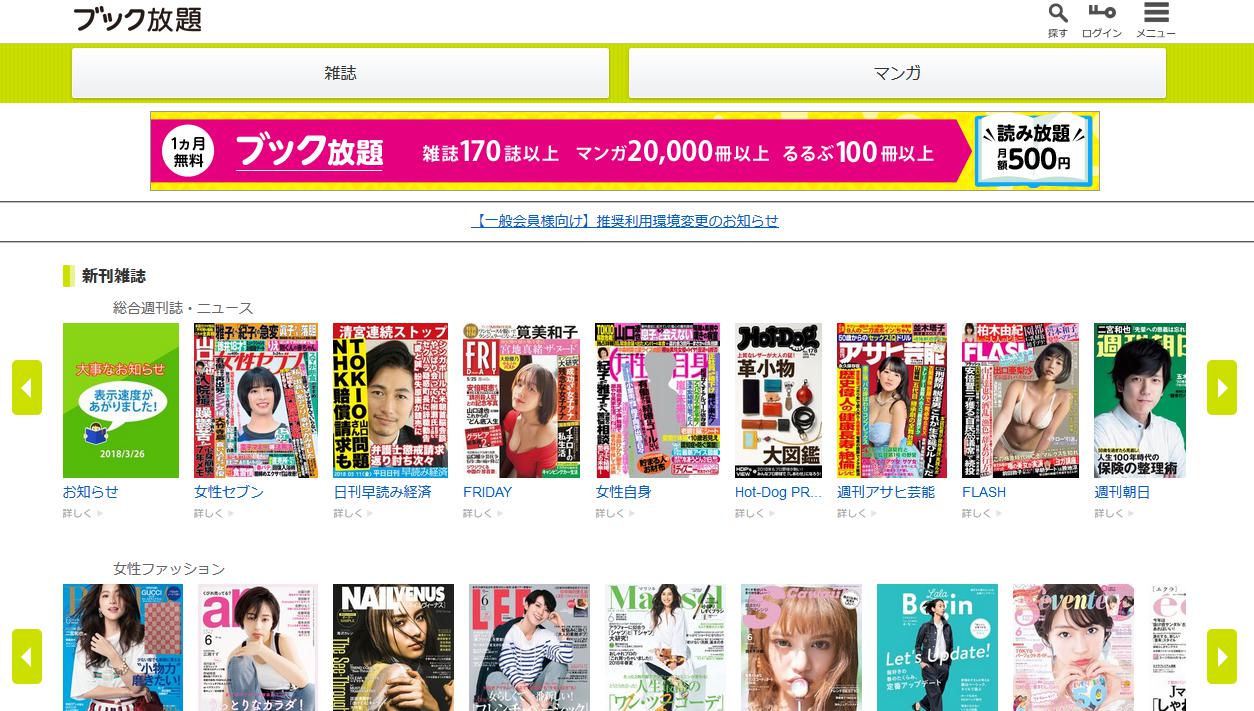Screen dimensions: 1254x711
Task: Open the green お知らせ notice thumbnail
Action: [121, 400]
